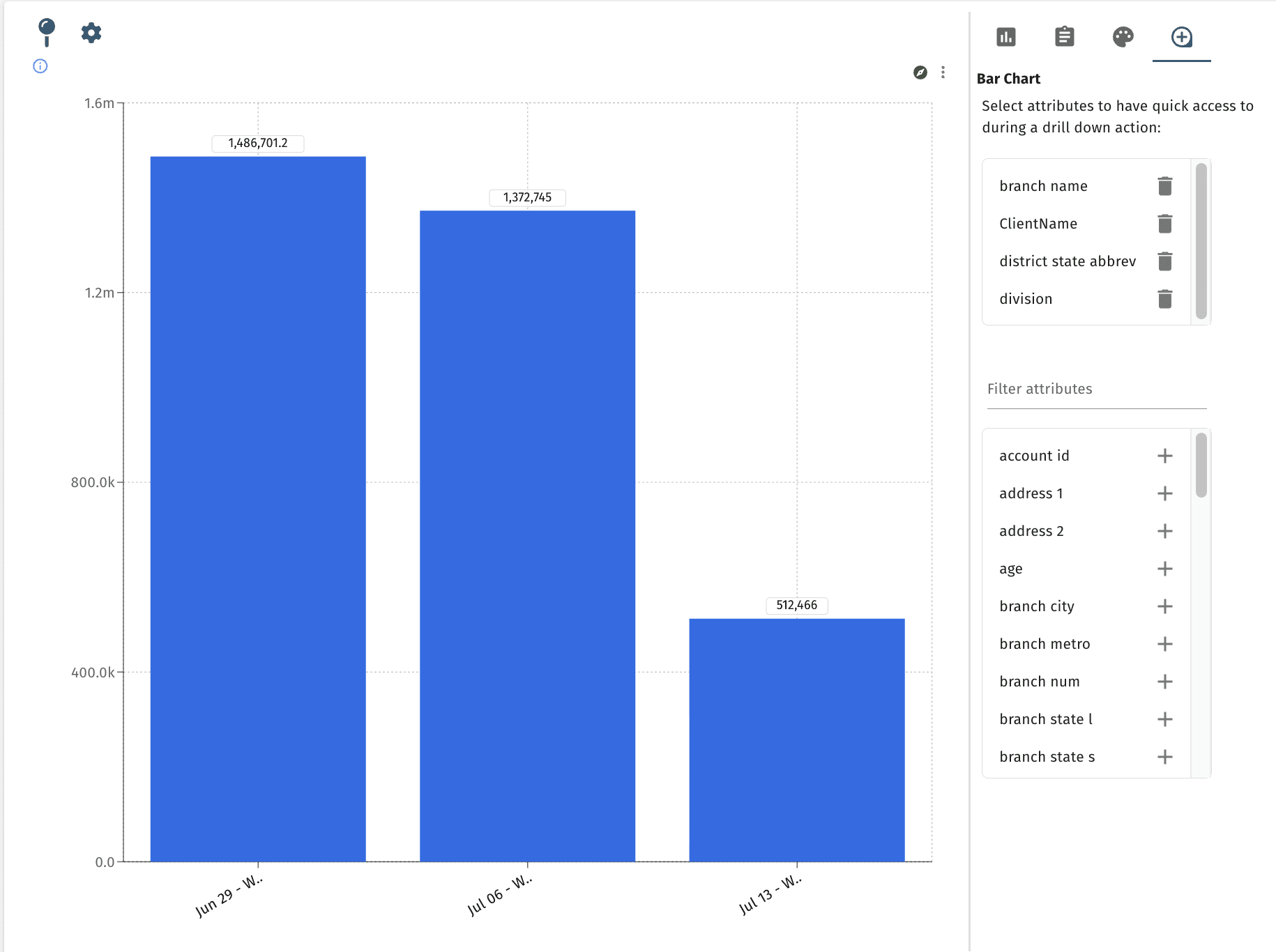Add age using its plus button
The width and height of the screenshot is (1276, 952).
pyautogui.click(x=1164, y=569)
